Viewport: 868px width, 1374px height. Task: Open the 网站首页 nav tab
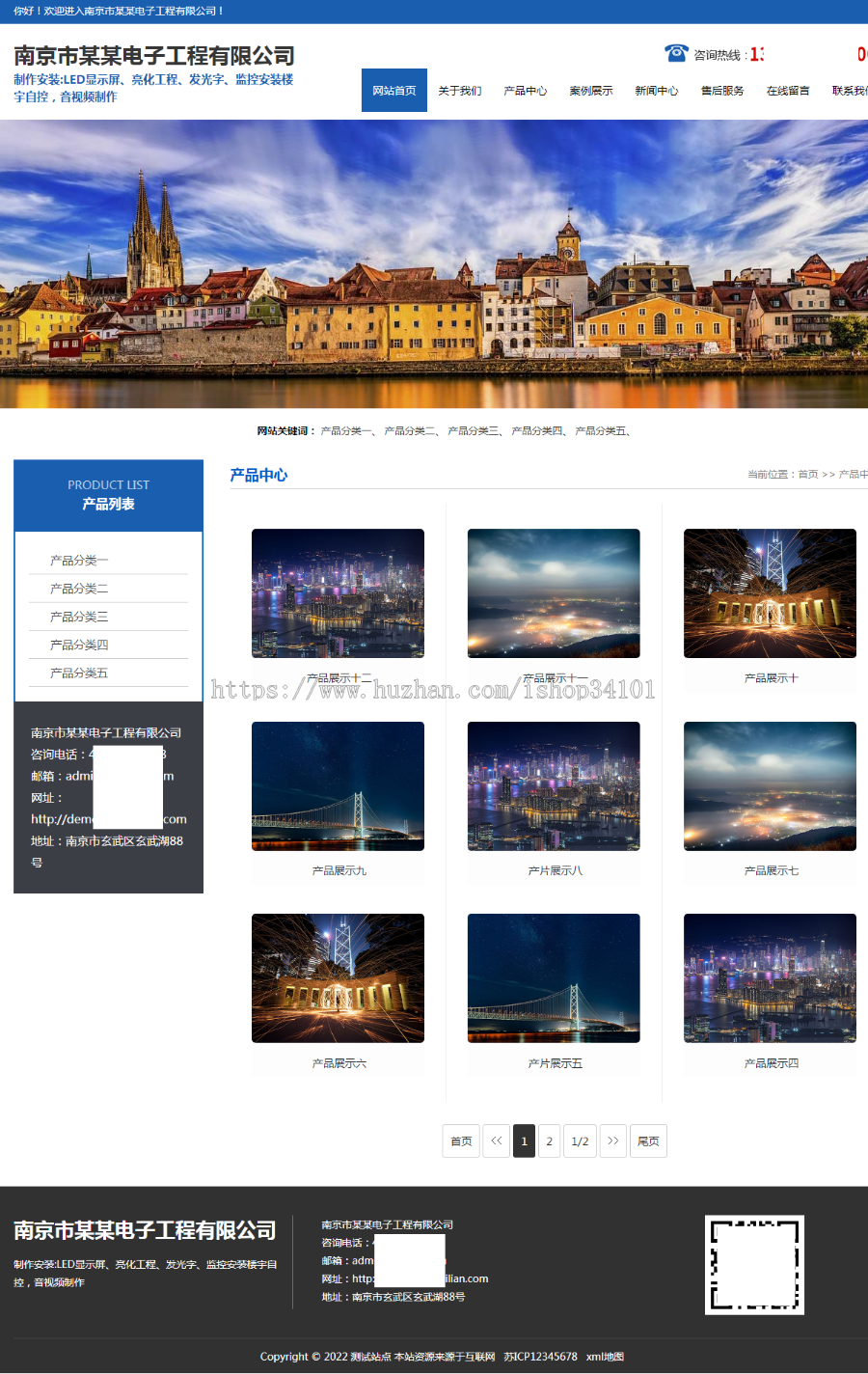coord(394,91)
